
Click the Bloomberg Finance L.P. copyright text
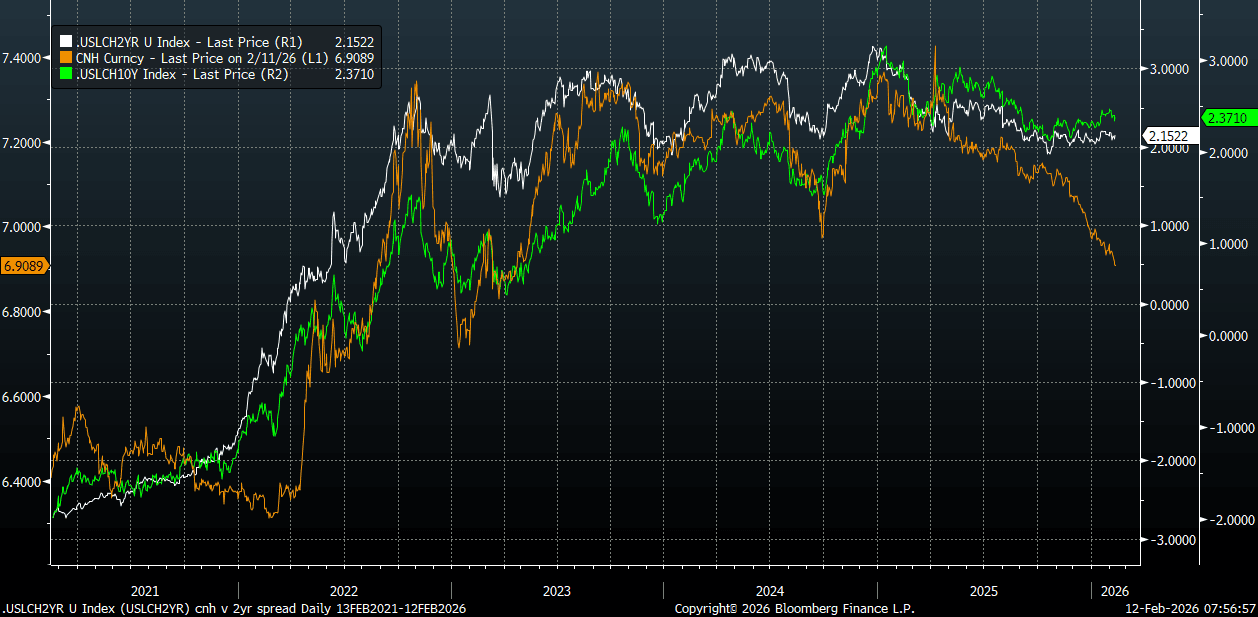[x=794, y=608]
